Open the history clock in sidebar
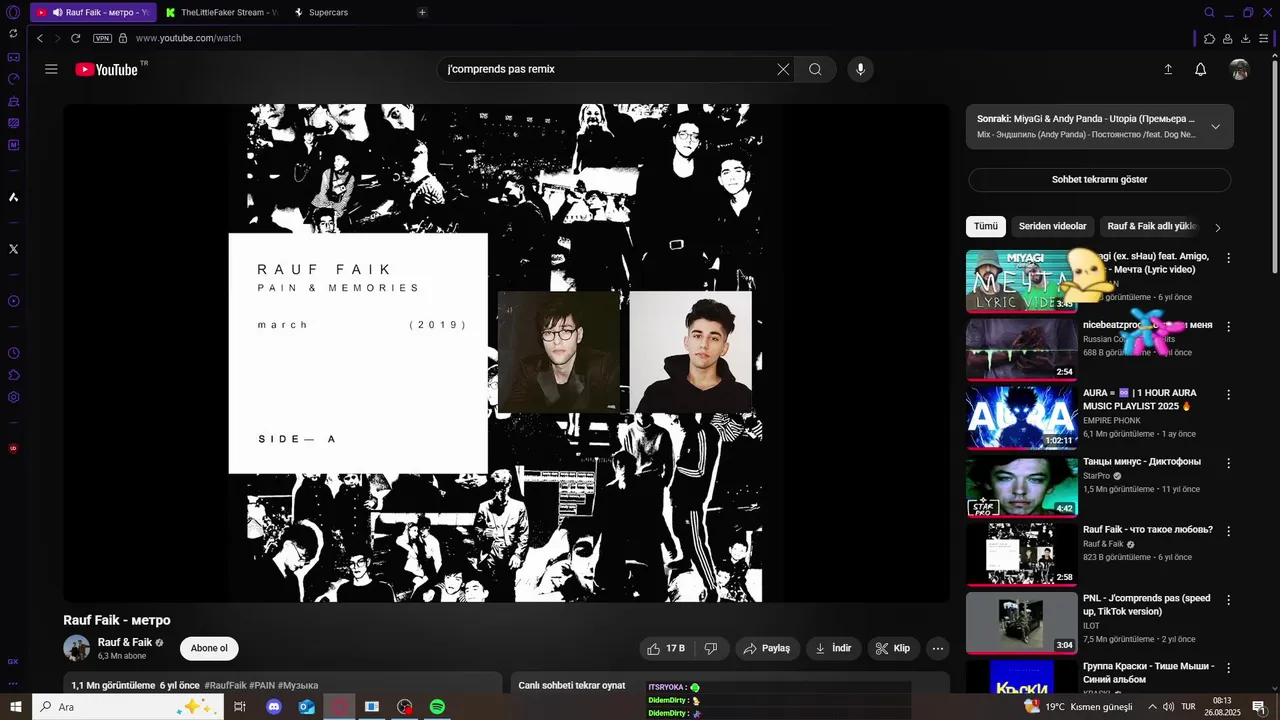The image size is (1280, 720). [x=13, y=353]
